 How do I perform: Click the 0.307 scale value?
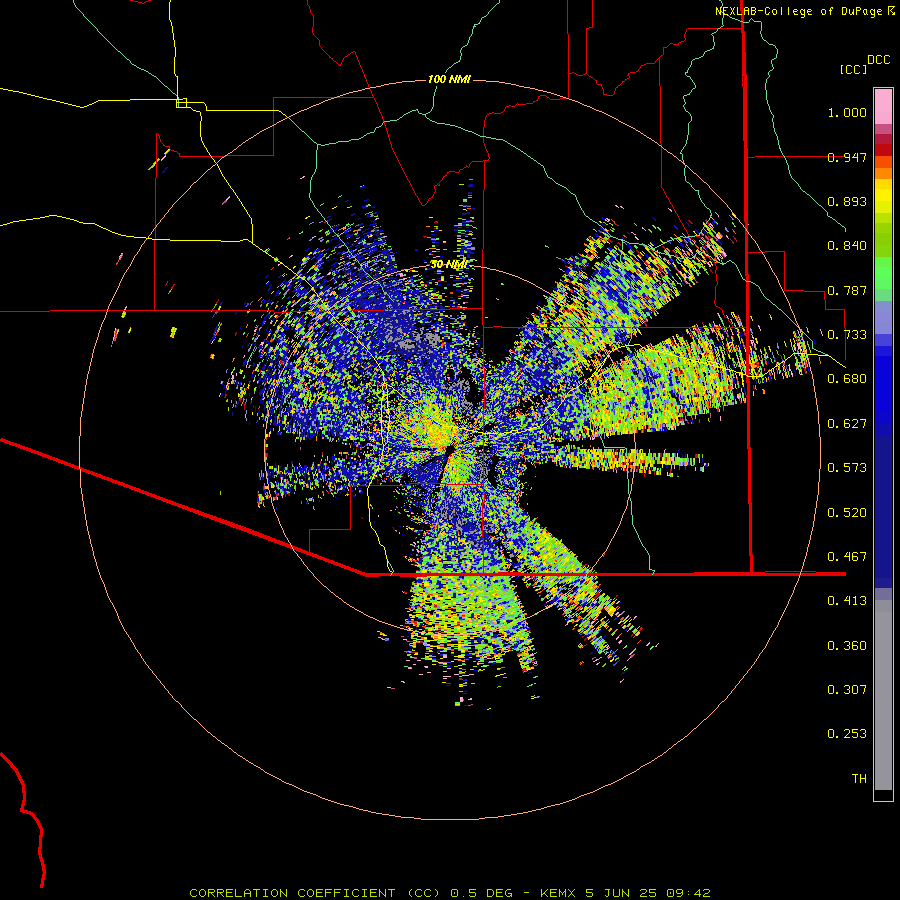pos(847,690)
